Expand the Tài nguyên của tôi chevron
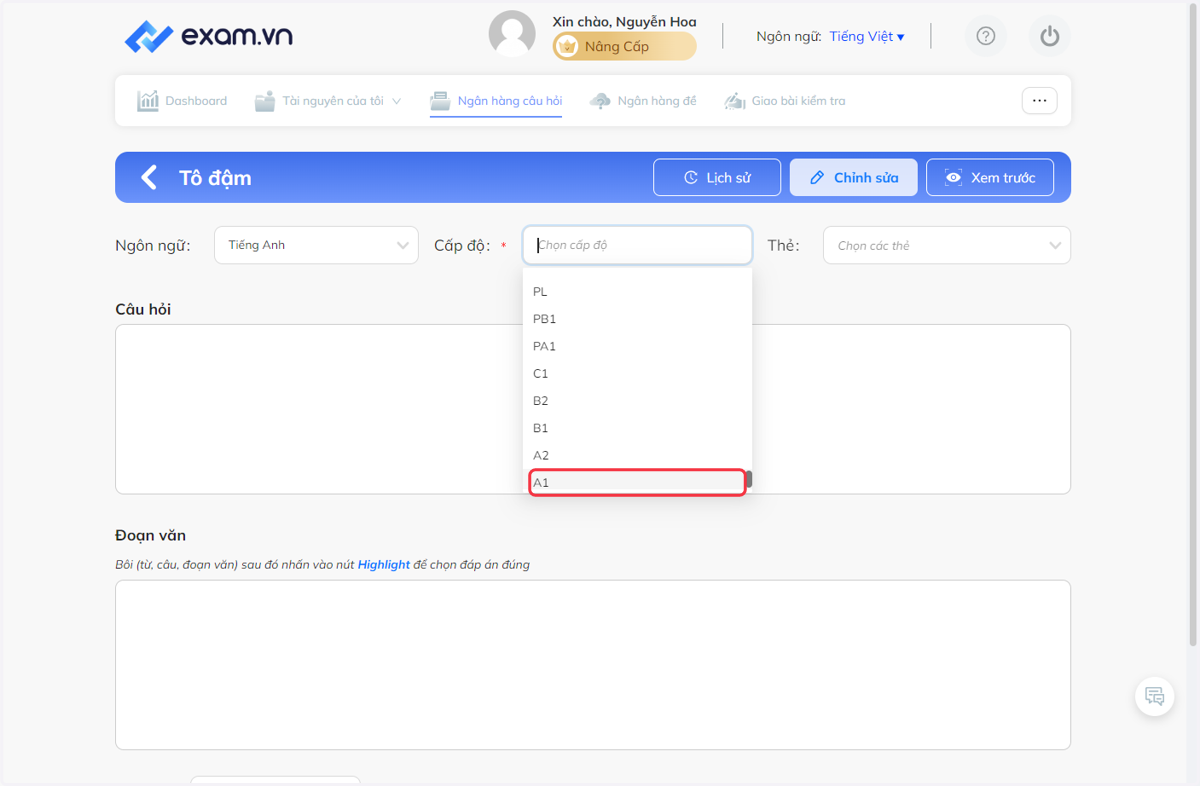The height and width of the screenshot is (786, 1200). point(396,101)
